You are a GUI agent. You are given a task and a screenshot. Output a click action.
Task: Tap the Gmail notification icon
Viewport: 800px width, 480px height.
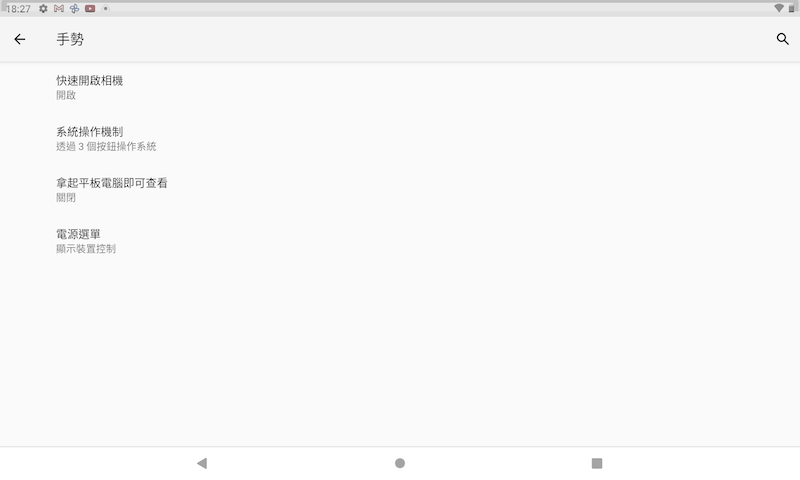pyautogui.click(x=59, y=9)
